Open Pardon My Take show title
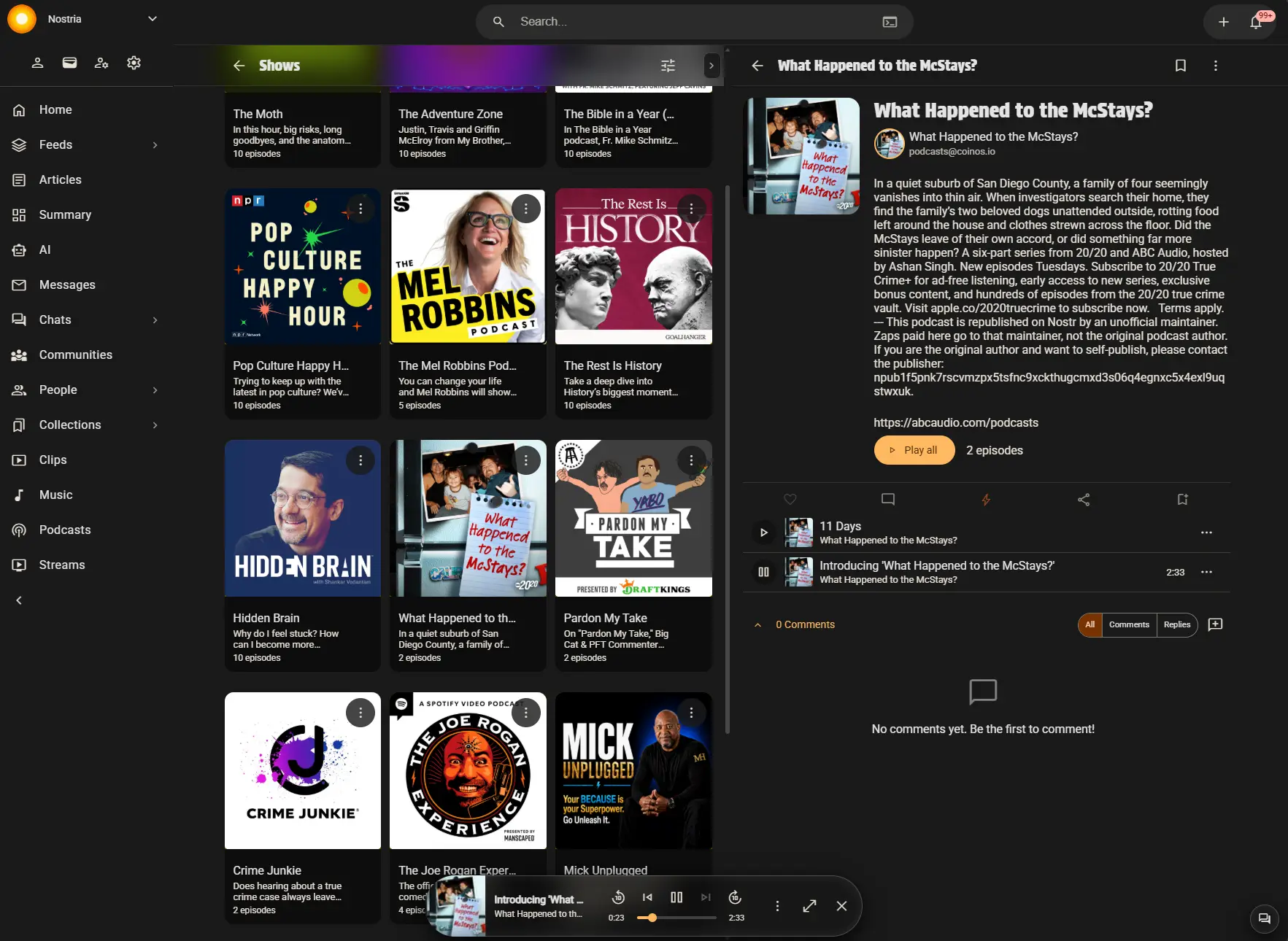Image resolution: width=1288 pixels, height=941 pixels. click(x=605, y=618)
